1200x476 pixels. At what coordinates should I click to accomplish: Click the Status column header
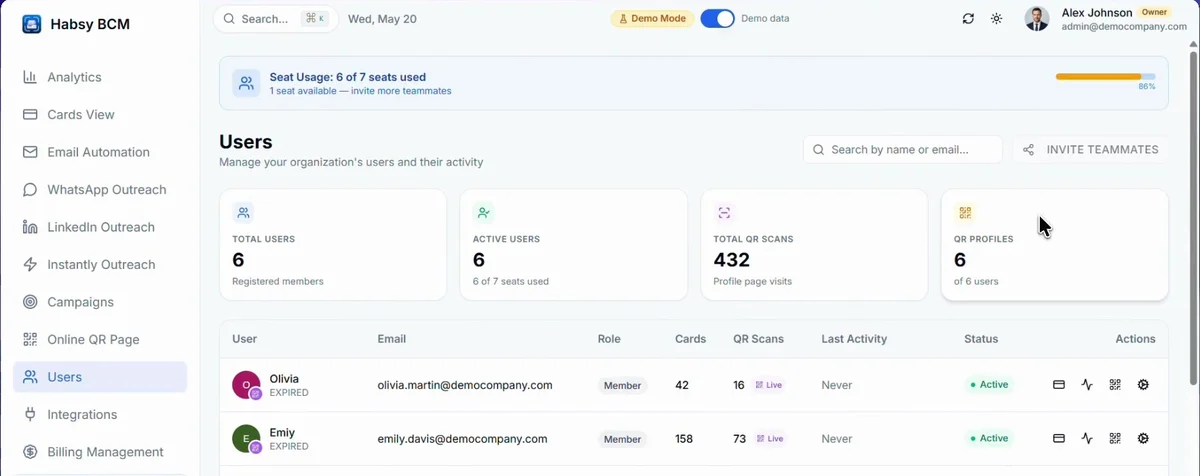[x=981, y=339]
